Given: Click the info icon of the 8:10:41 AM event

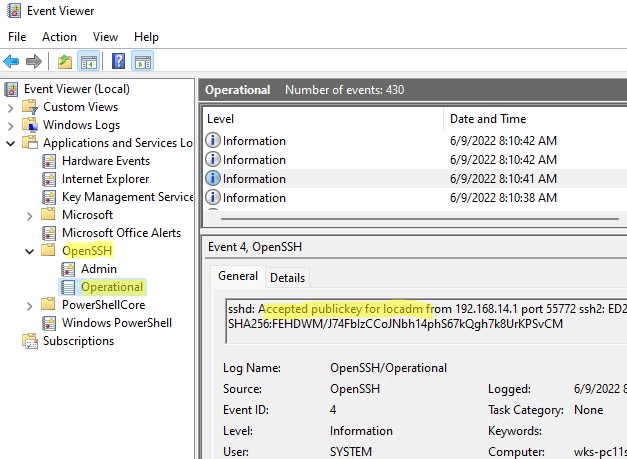Looking at the screenshot, I should click(x=213, y=179).
